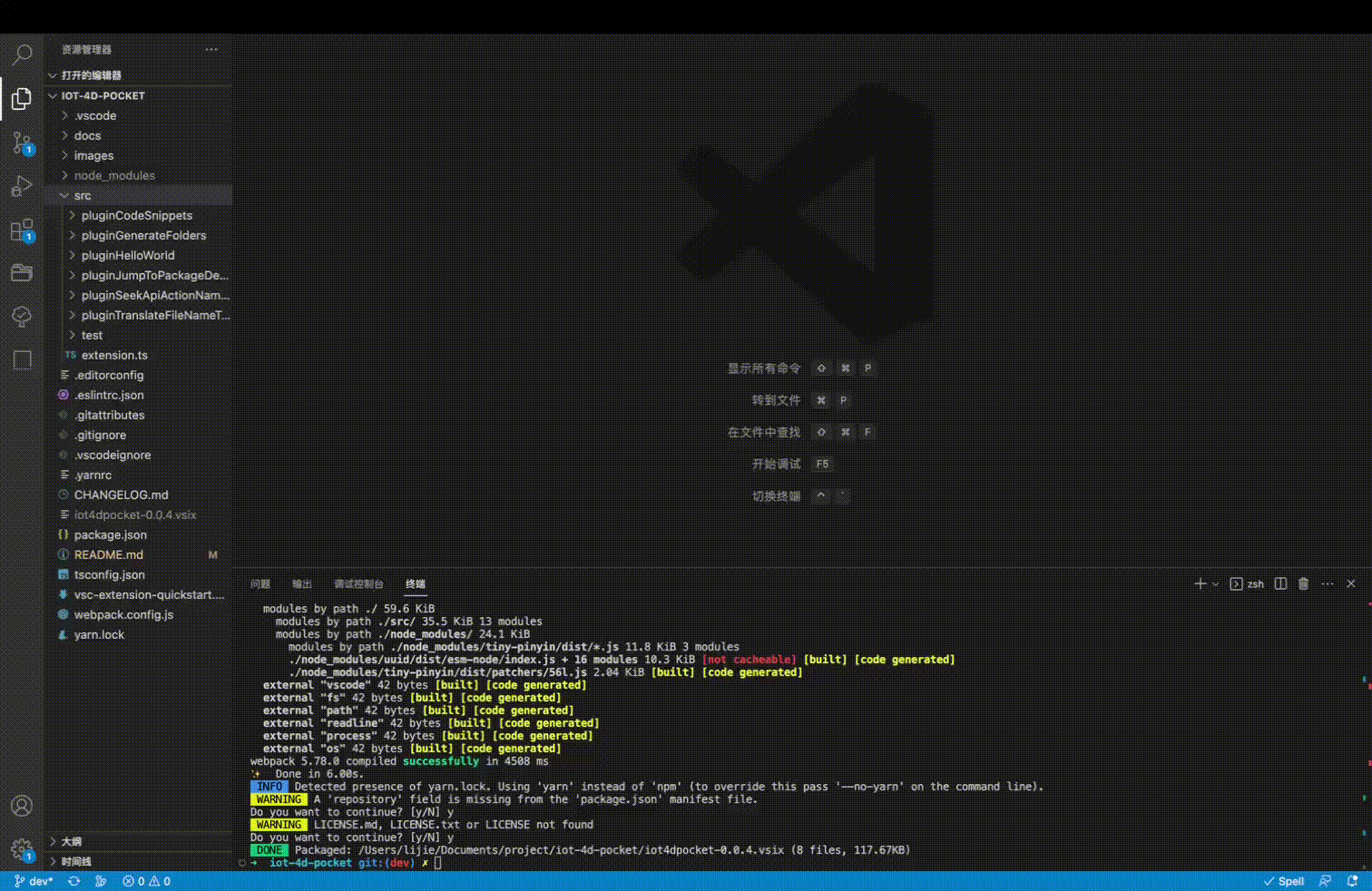Open the Run and Debug view
The width and height of the screenshot is (1372, 891).
click(22, 186)
